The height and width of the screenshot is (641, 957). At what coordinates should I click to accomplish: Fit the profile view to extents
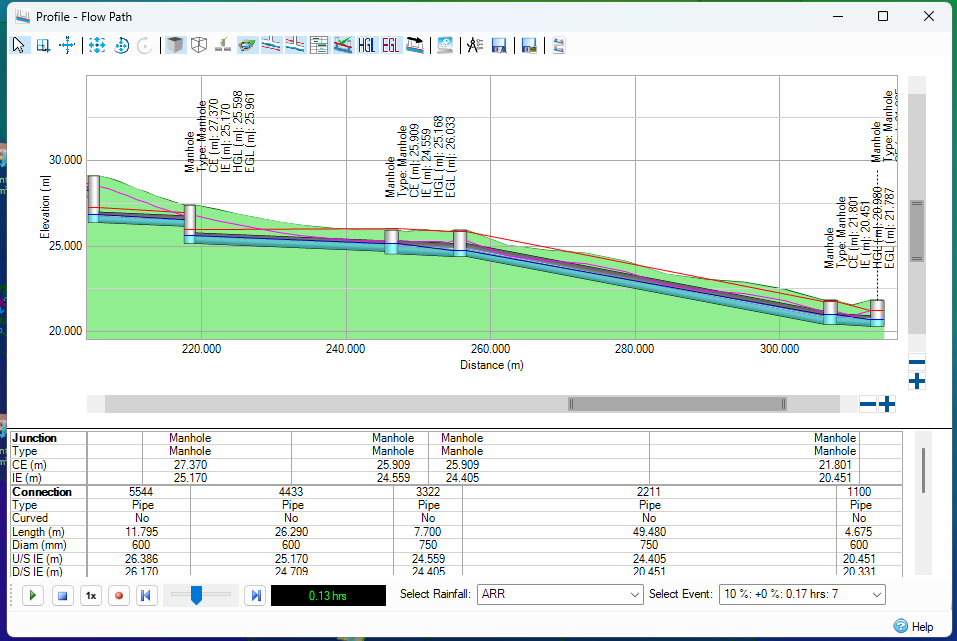[x=97, y=44]
